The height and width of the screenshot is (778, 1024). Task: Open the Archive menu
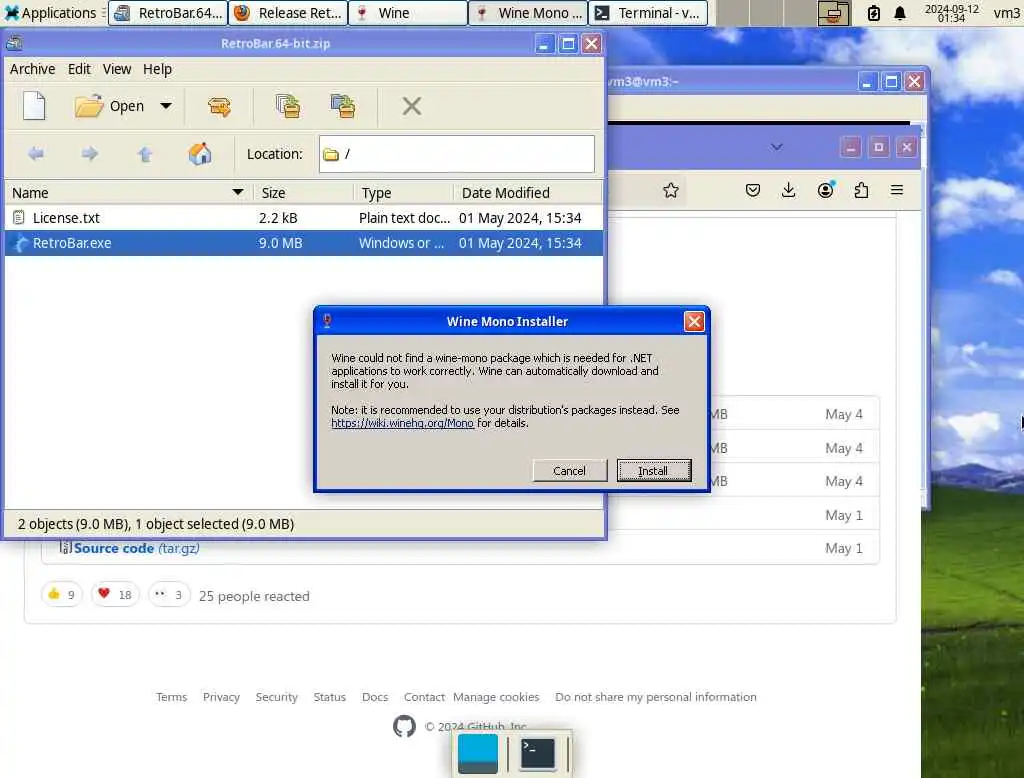(32, 69)
